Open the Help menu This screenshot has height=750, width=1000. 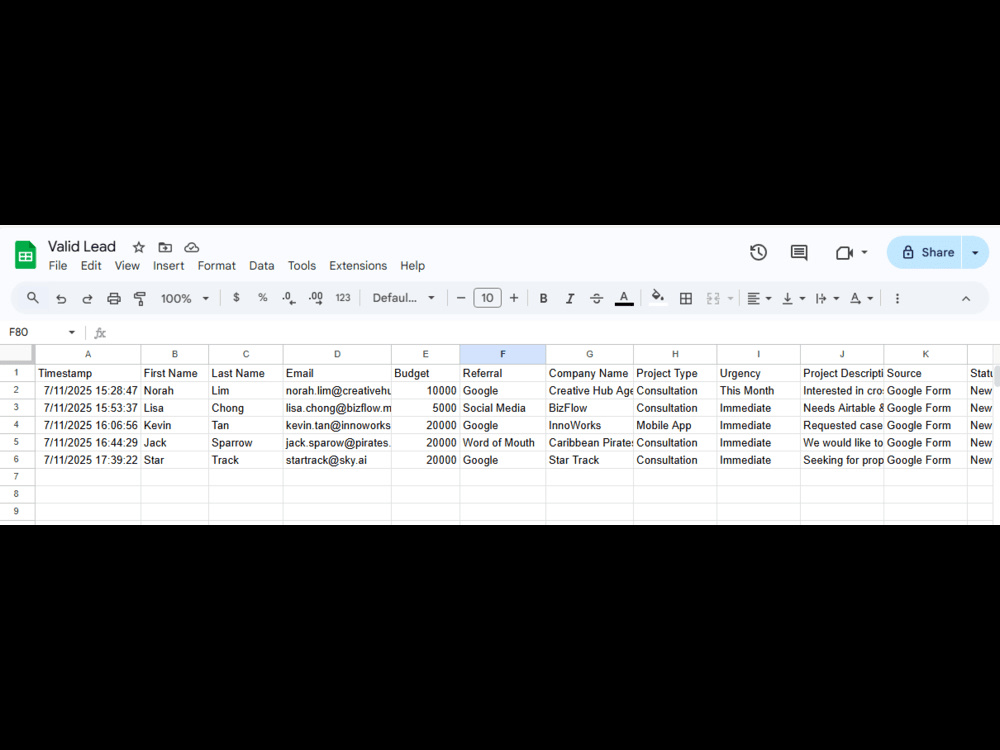click(413, 266)
